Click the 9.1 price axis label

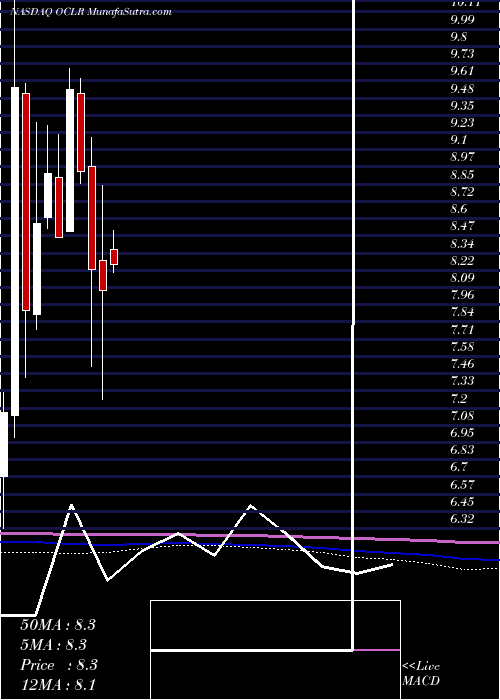[x=458, y=140]
